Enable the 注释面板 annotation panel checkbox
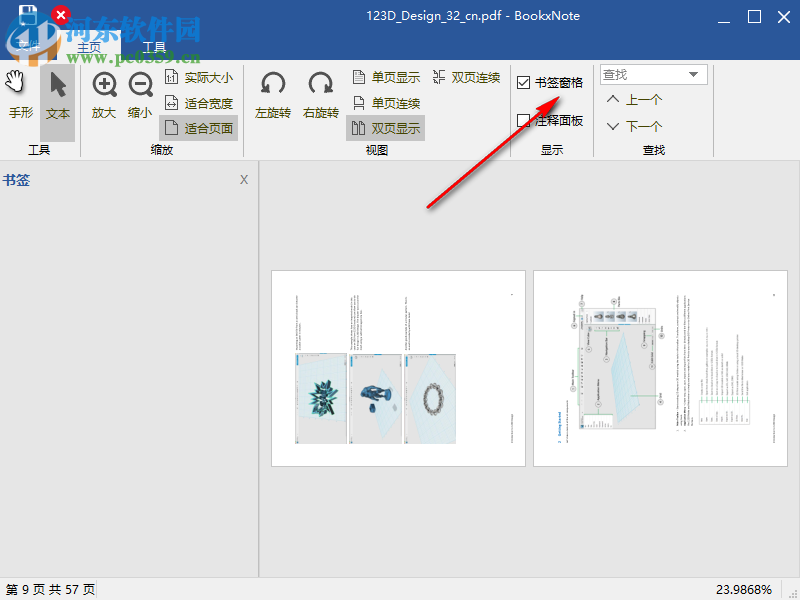800x600 pixels. pyautogui.click(x=525, y=120)
